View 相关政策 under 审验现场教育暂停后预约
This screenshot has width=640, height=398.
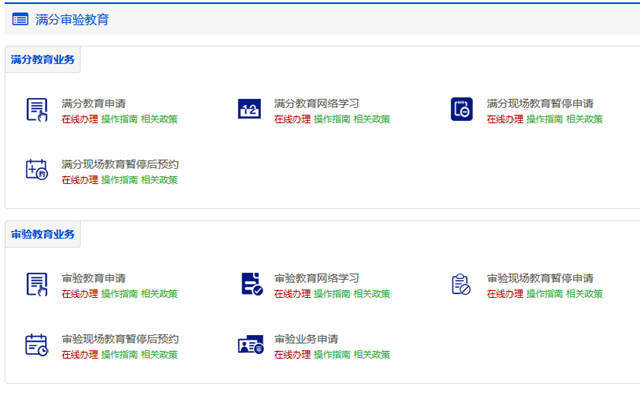tap(159, 355)
